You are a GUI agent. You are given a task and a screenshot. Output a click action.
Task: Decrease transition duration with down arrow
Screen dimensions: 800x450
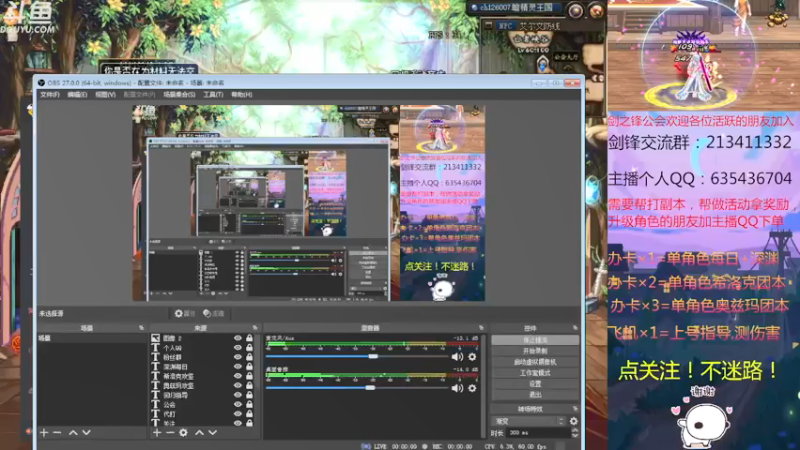click(x=575, y=435)
